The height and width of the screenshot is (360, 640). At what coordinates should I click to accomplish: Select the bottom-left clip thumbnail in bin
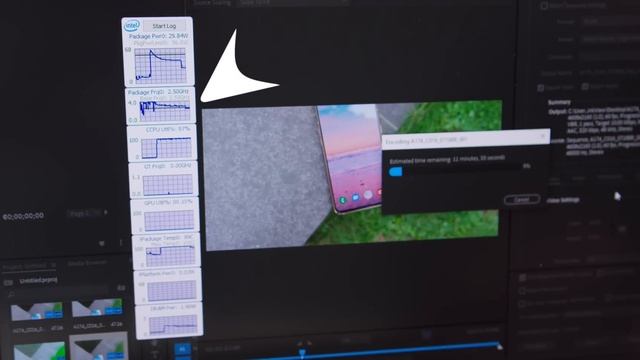tap(39, 351)
